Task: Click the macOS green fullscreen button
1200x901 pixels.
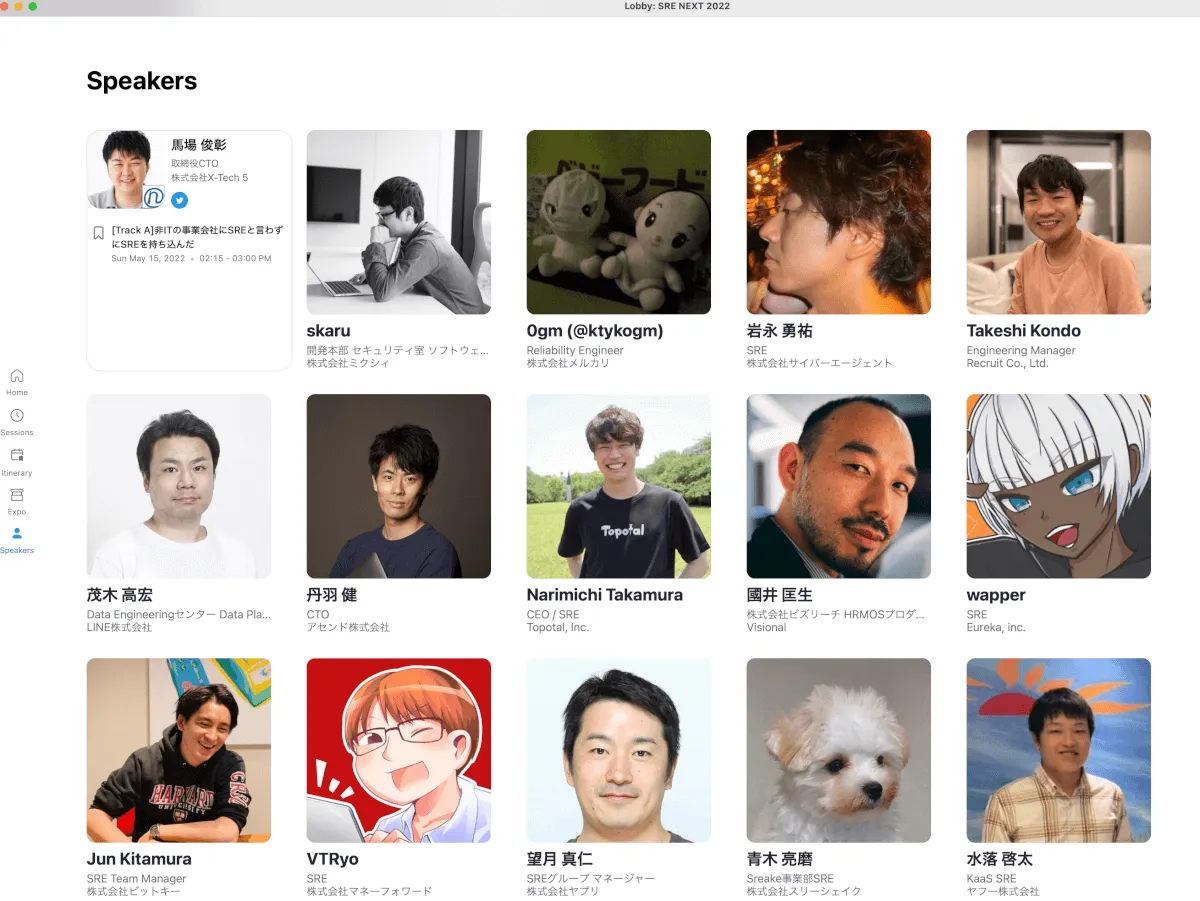Action: point(33,6)
